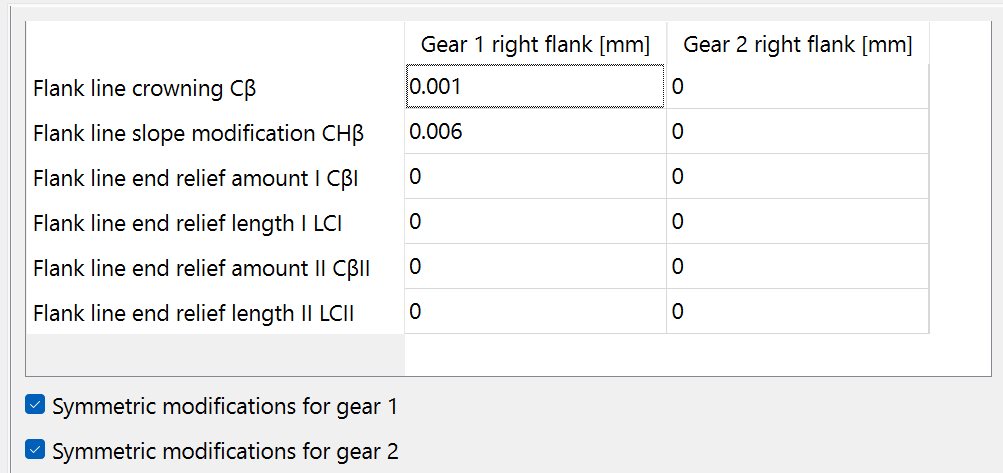This screenshot has height=473, width=1003.
Task: Select Gear 1 slope modification CHβ value 0.006
Action: tap(535, 132)
